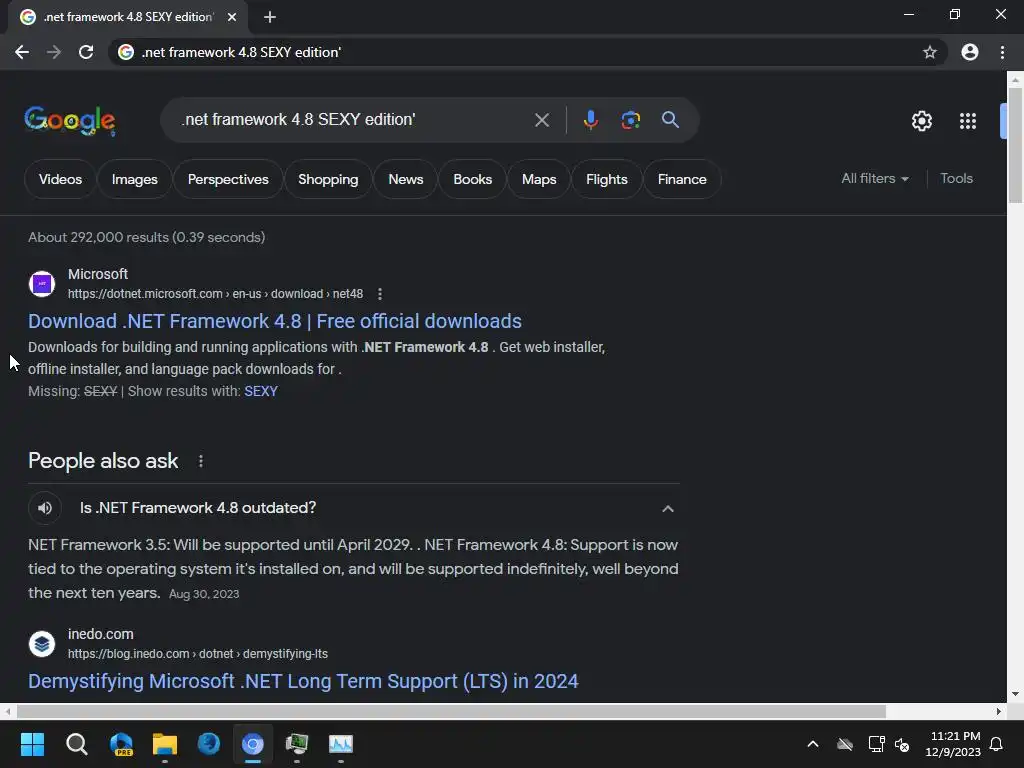Select the Finance filter chip
Image resolution: width=1024 pixels, height=768 pixels.
point(682,179)
